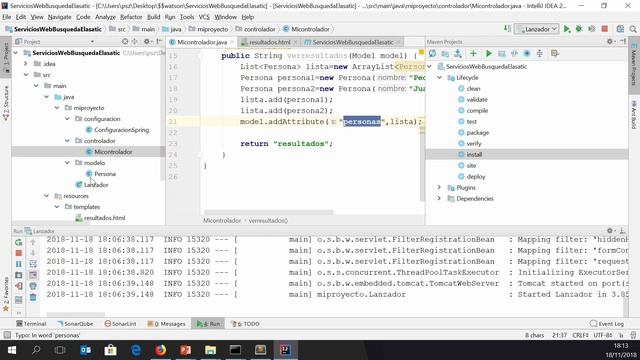Collapse the Maven Lifecycle node
This screenshot has height=360, width=640.
coord(440,77)
